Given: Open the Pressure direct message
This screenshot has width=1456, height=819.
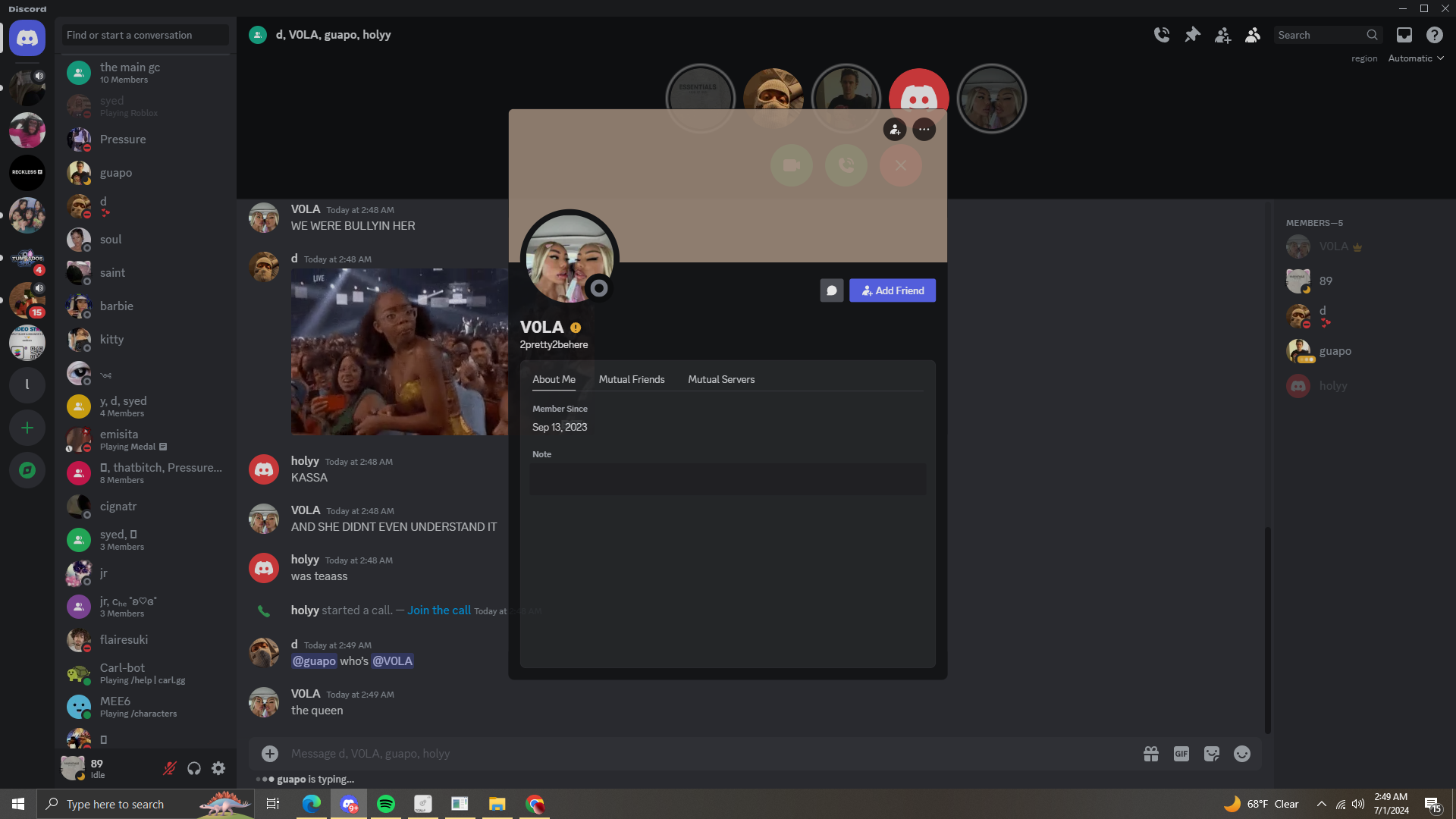Looking at the screenshot, I should tap(146, 140).
